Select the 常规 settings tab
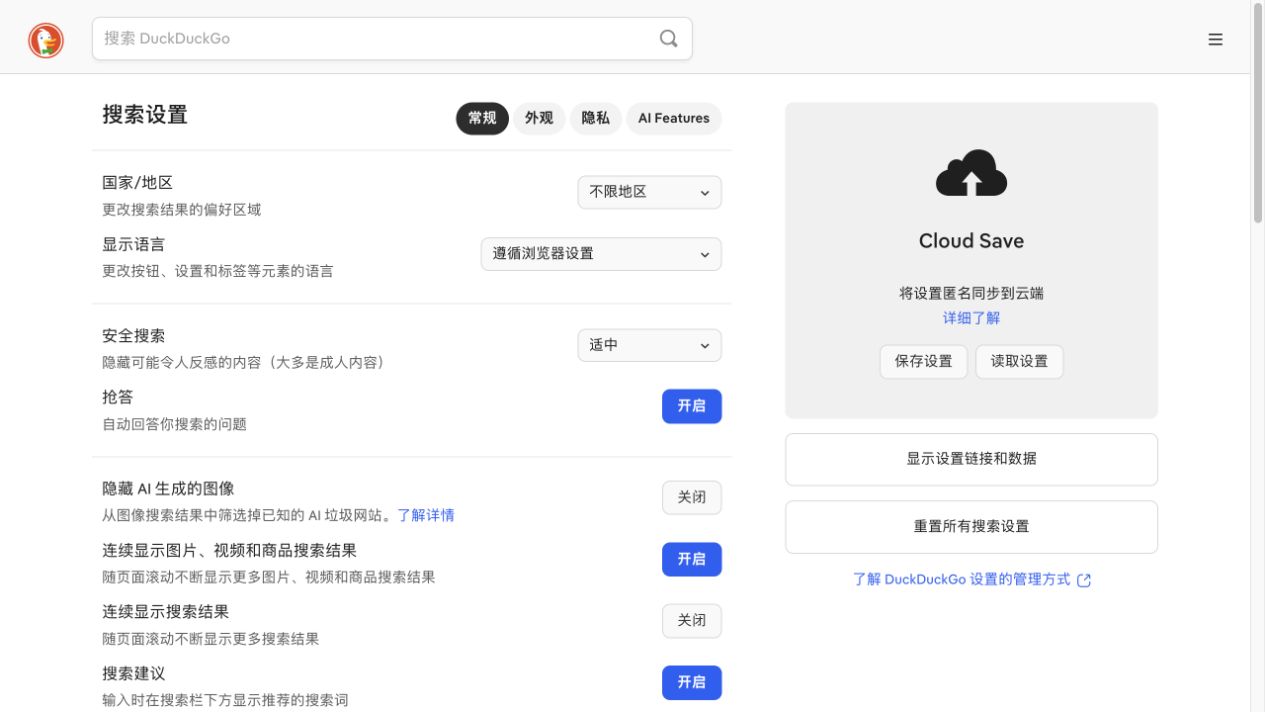The image size is (1265, 712). [x=482, y=118]
